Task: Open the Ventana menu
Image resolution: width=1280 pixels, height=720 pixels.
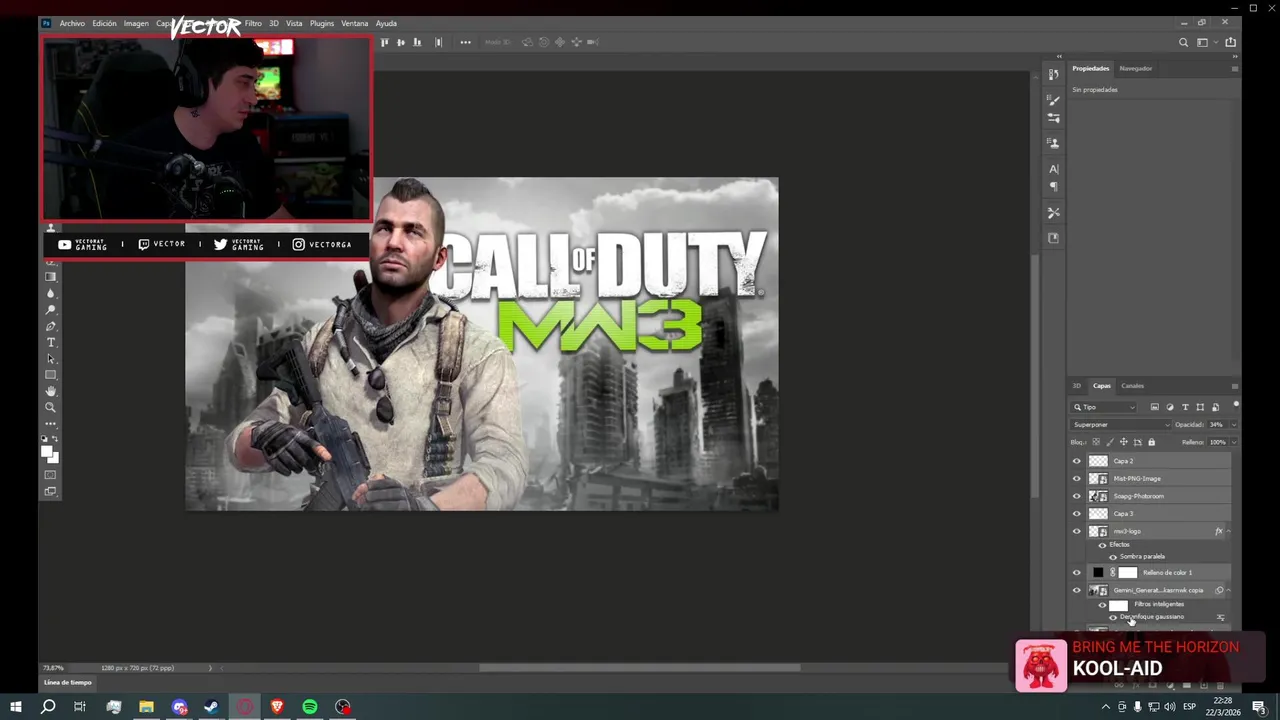Action: pyautogui.click(x=354, y=23)
